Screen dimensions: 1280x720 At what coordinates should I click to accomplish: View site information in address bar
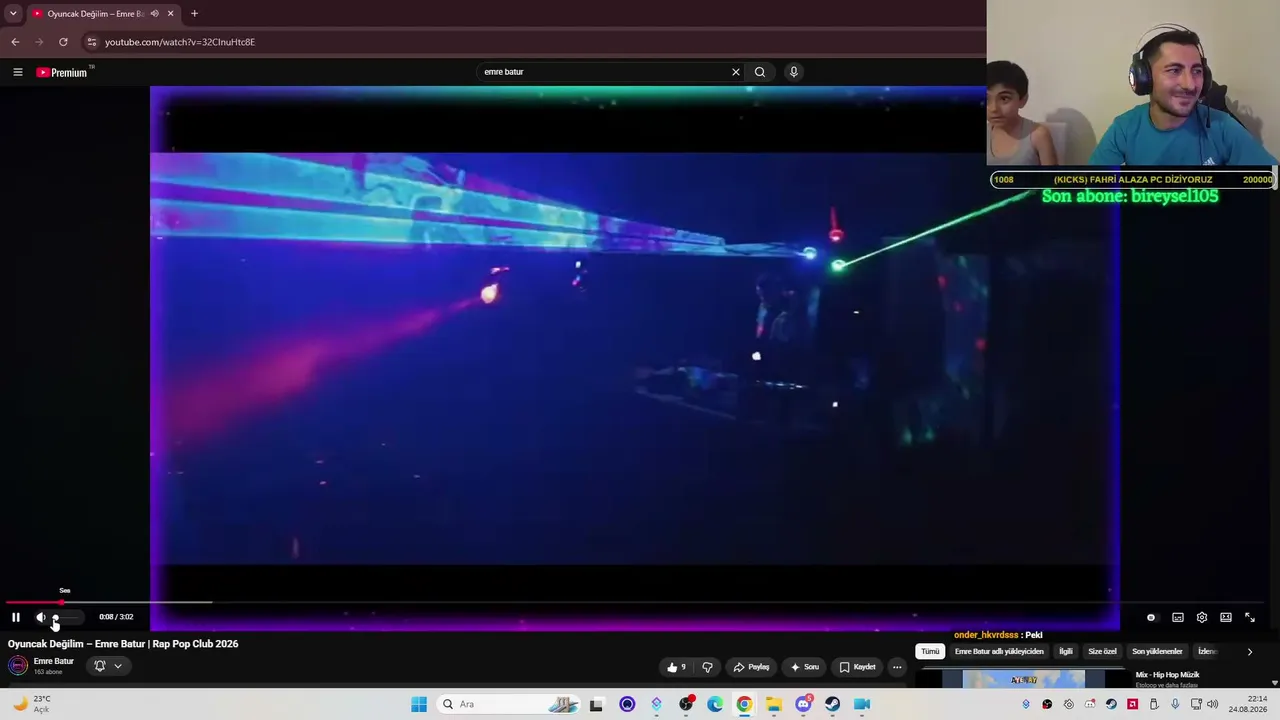coord(92,42)
